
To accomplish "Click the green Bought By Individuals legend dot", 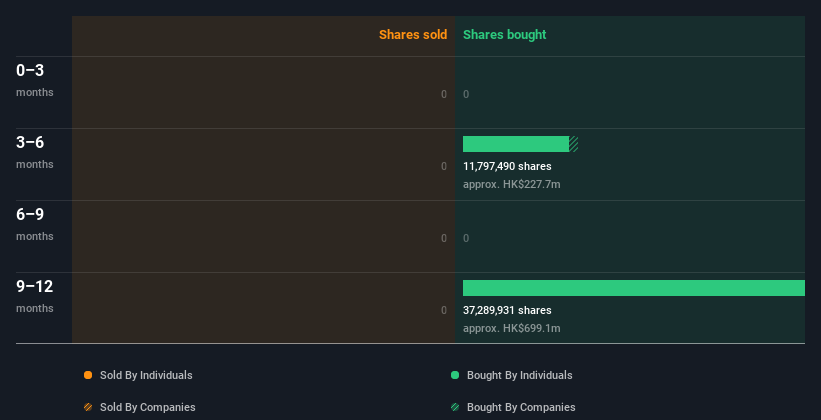I will pyautogui.click(x=455, y=375).
